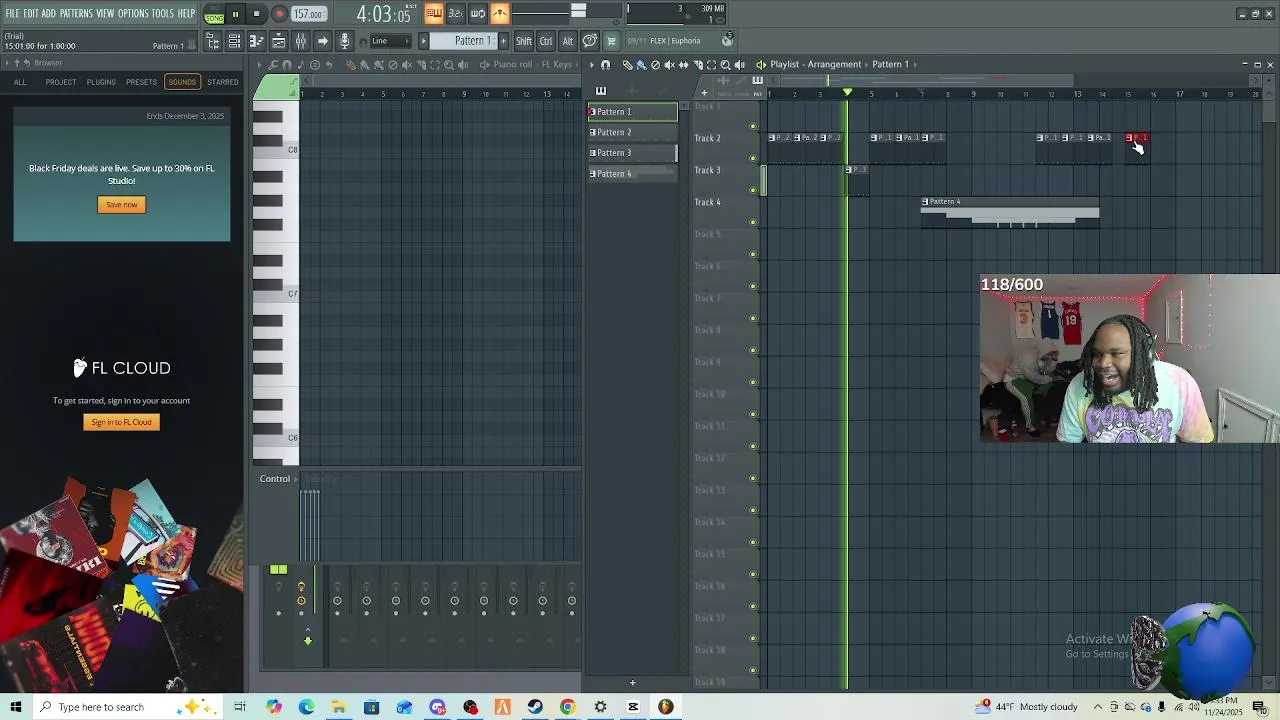The width and height of the screenshot is (1280, 720).
Task: Toggle the Ctrl typing key button
Action: pos(546,41)
